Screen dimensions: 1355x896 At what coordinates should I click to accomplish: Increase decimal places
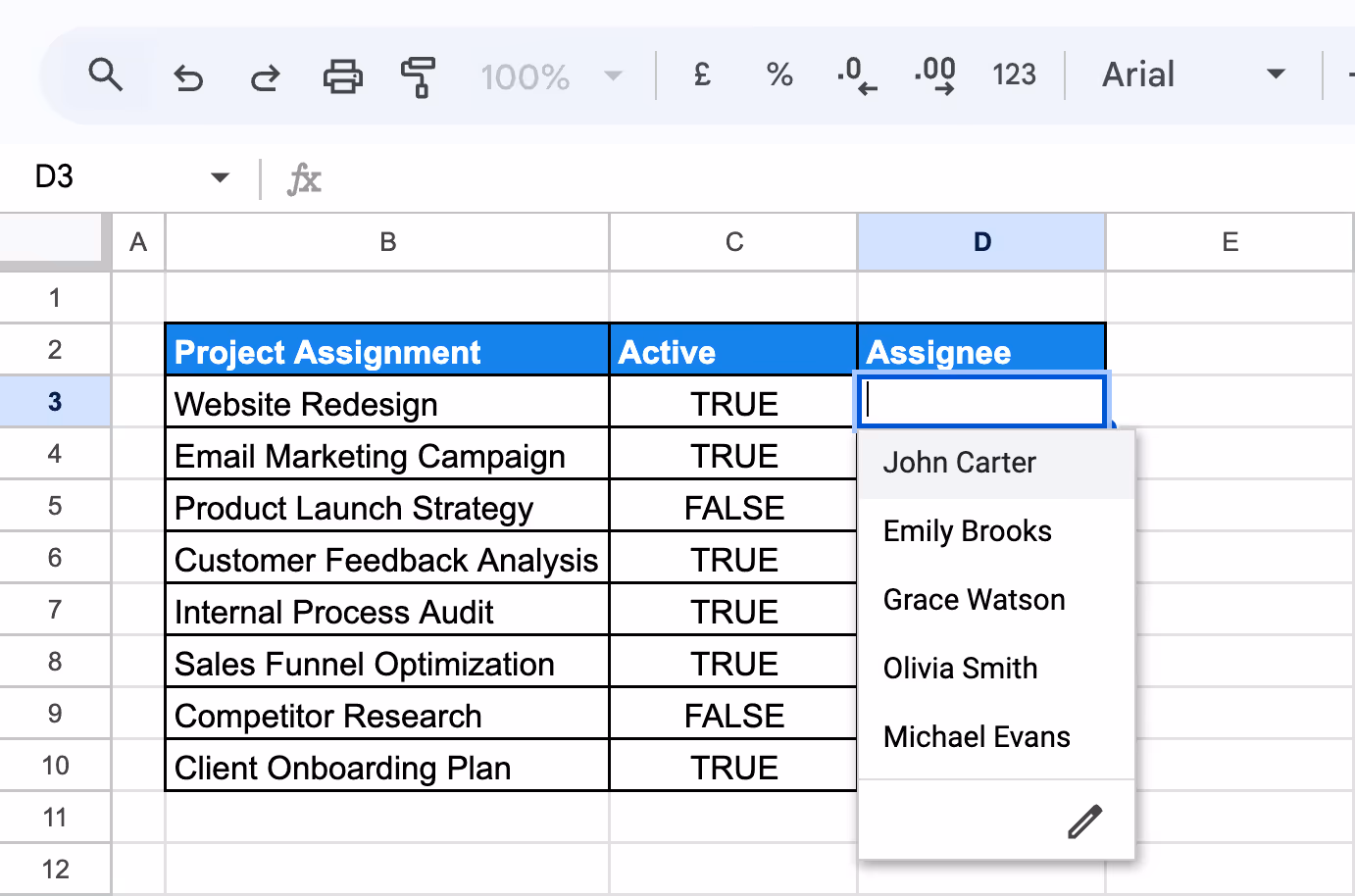pyautogui.click(x=934, y=75)
